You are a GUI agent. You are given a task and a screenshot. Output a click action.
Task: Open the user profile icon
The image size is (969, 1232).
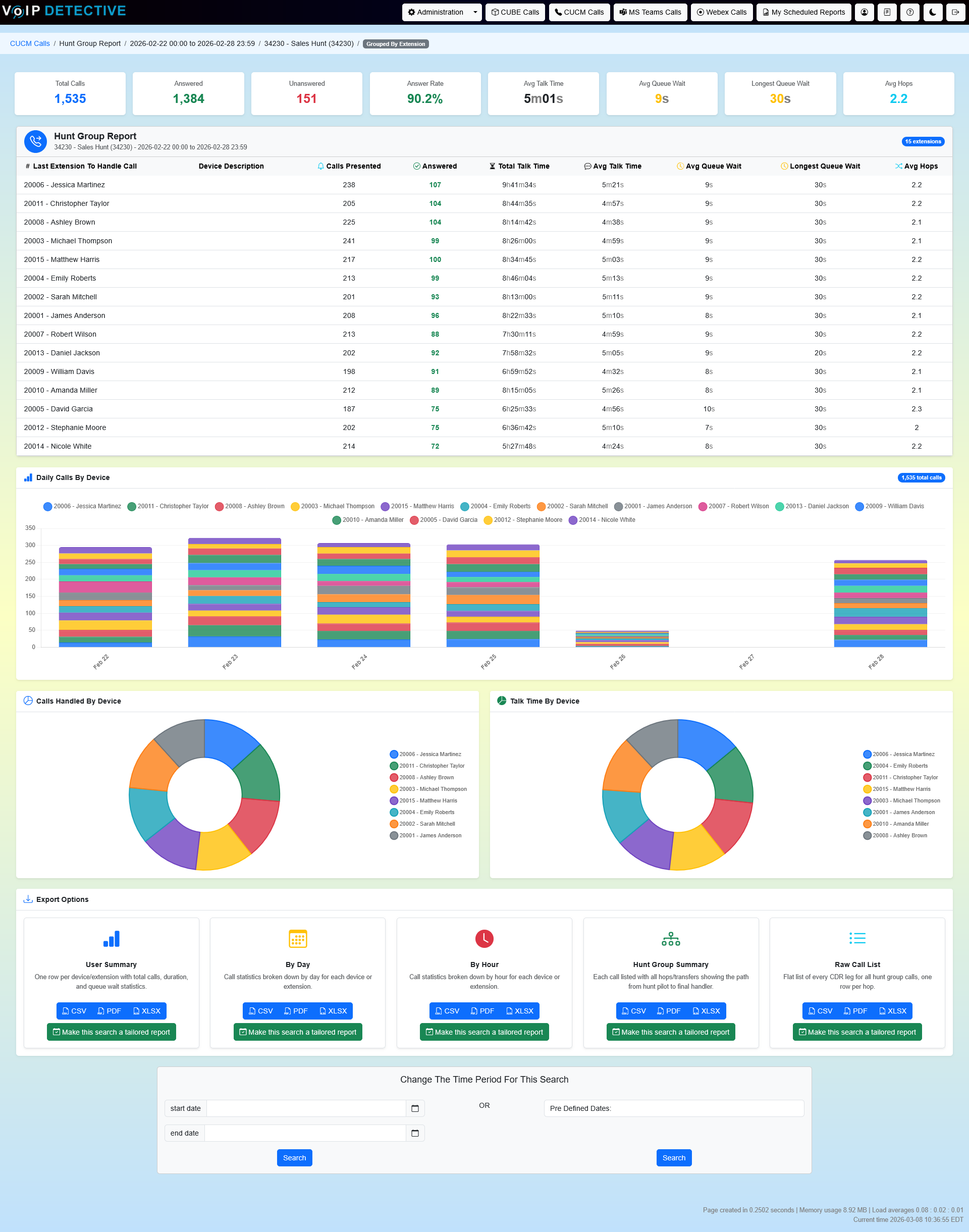coord(864,12)
